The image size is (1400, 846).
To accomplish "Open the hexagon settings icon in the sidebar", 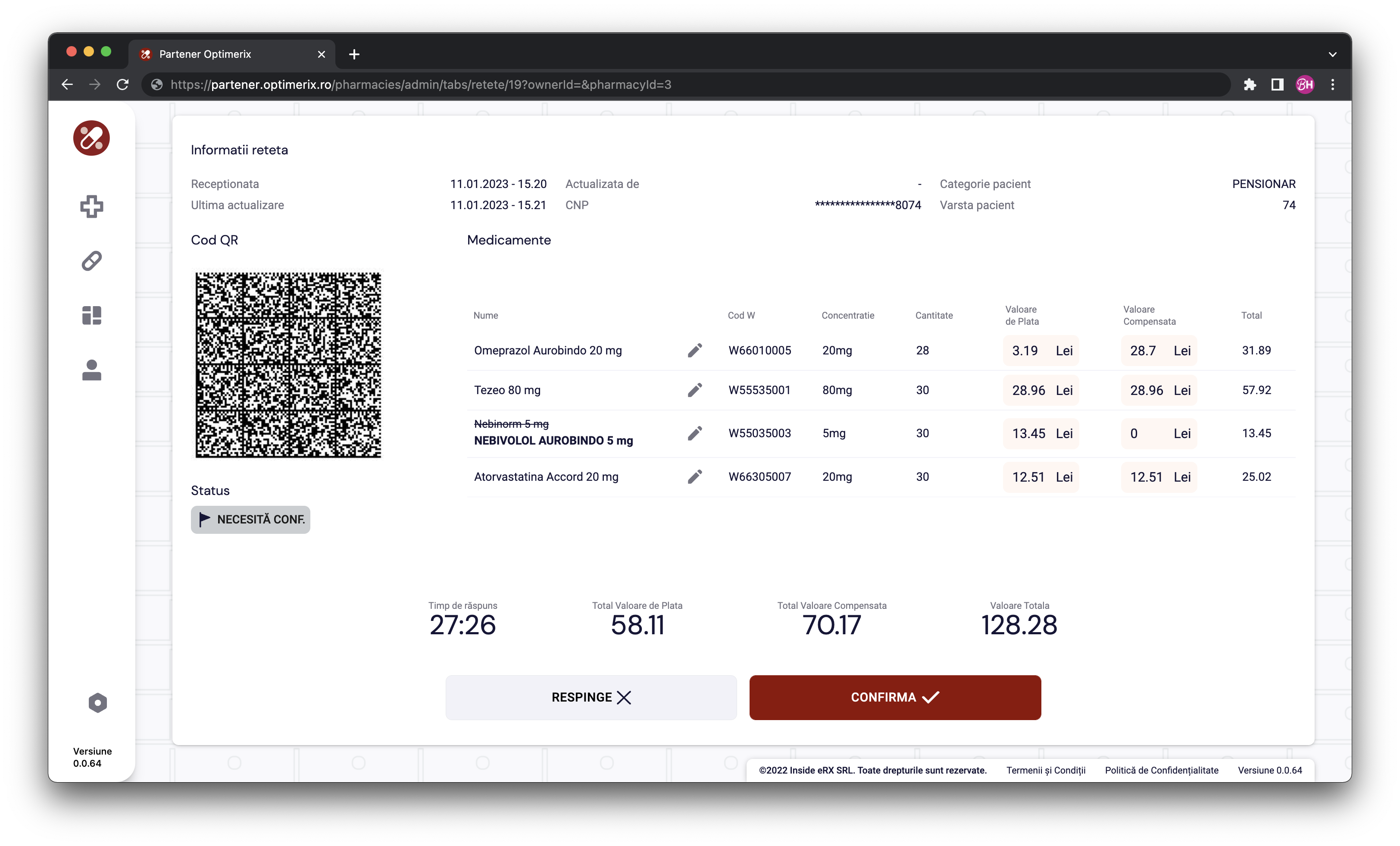I will (98, 703).
